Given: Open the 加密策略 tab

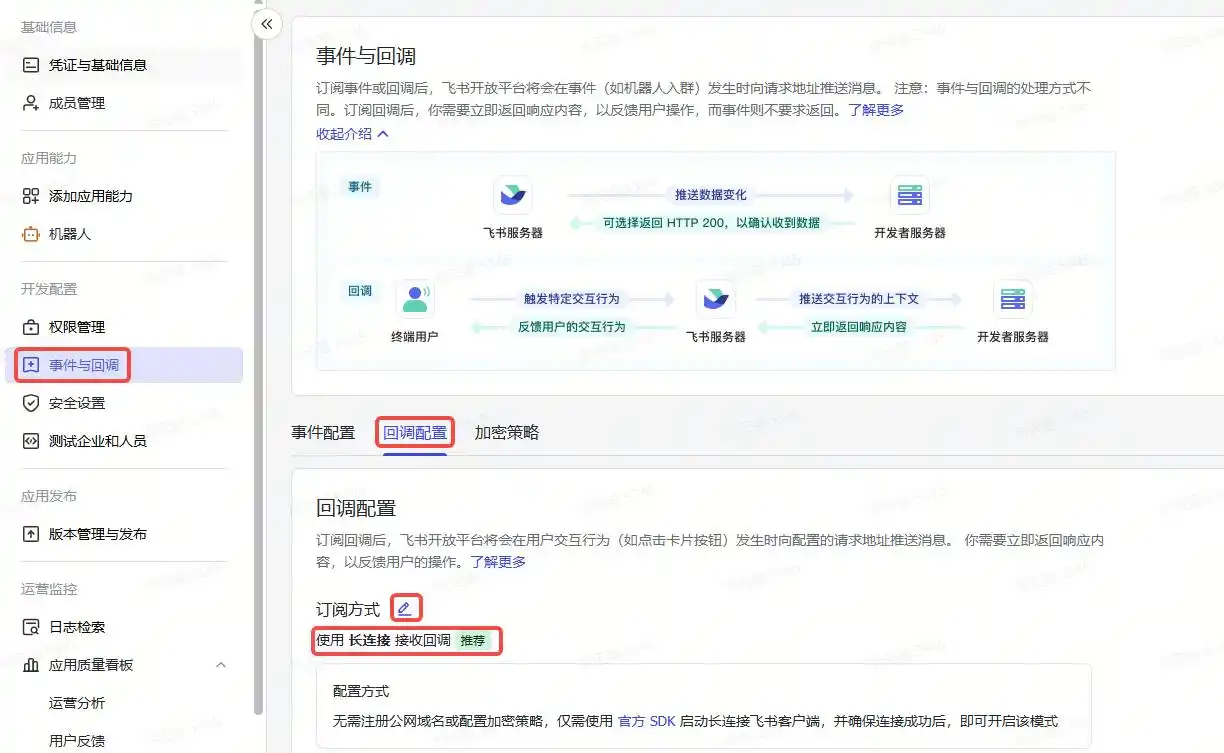Looking at the screenshot, I should pyautogui.click(x=506, y=433).
